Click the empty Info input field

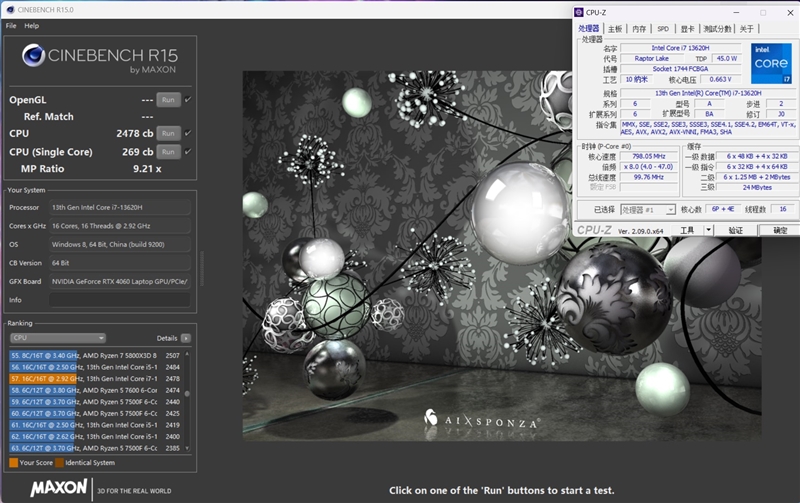pos(120,299)
